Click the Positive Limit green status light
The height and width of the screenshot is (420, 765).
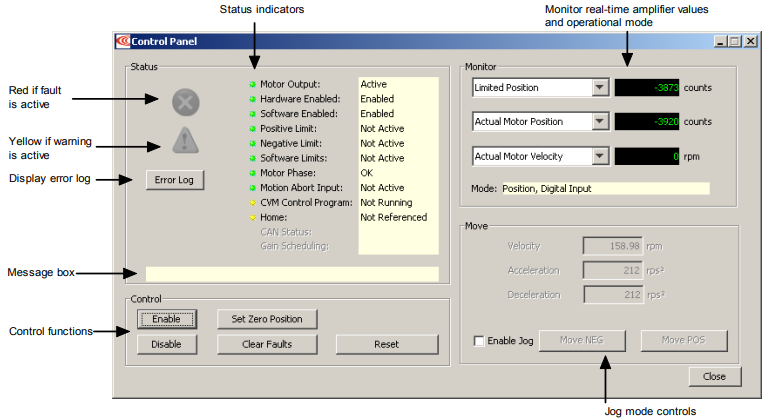click(253, 129)
